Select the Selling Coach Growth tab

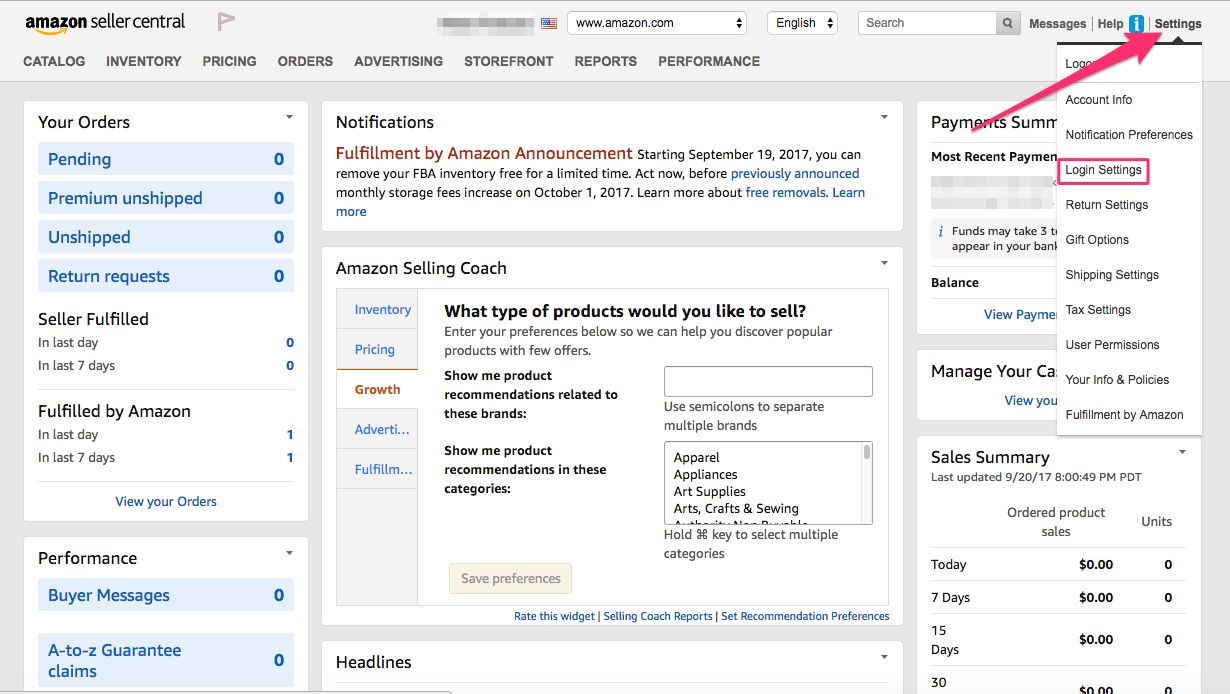(x=377, y=390)
